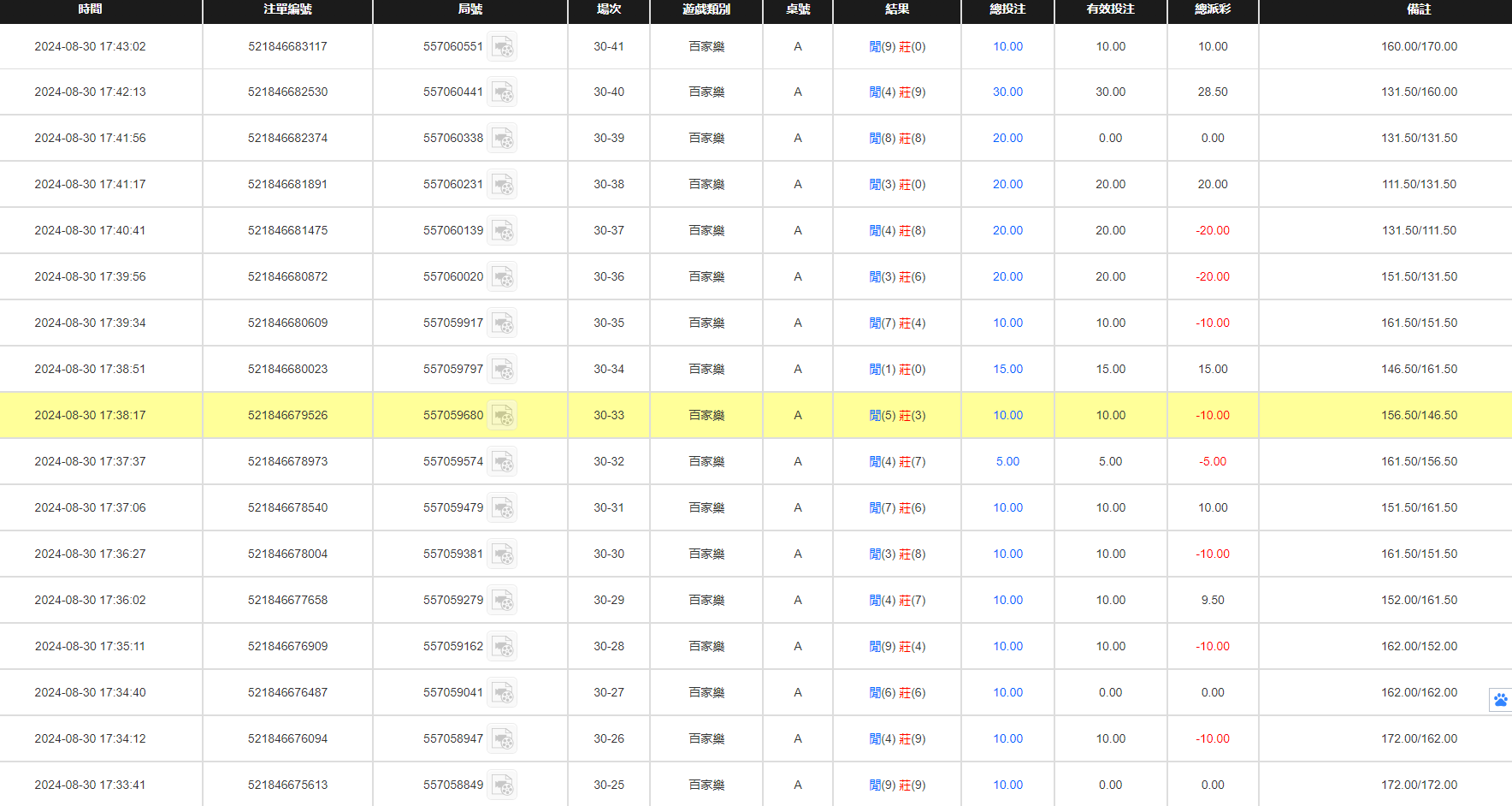Open replay icon for round 557060551
Image resolution: width=1512 pixels, height=806 pixels.
coord(502,47)
